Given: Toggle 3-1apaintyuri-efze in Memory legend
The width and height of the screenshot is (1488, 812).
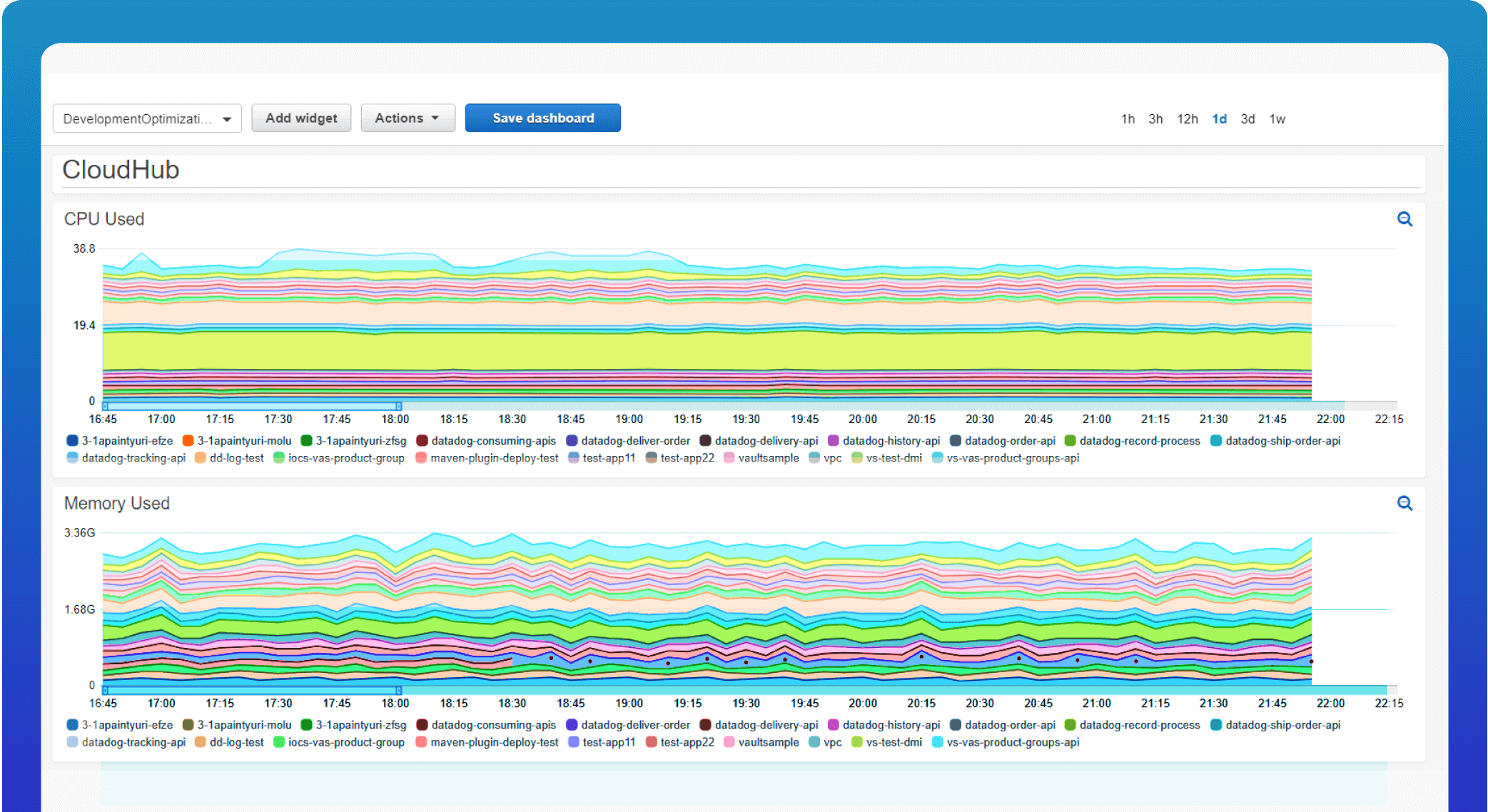Looking at the screenshot, I should click(x=120, y=725).
